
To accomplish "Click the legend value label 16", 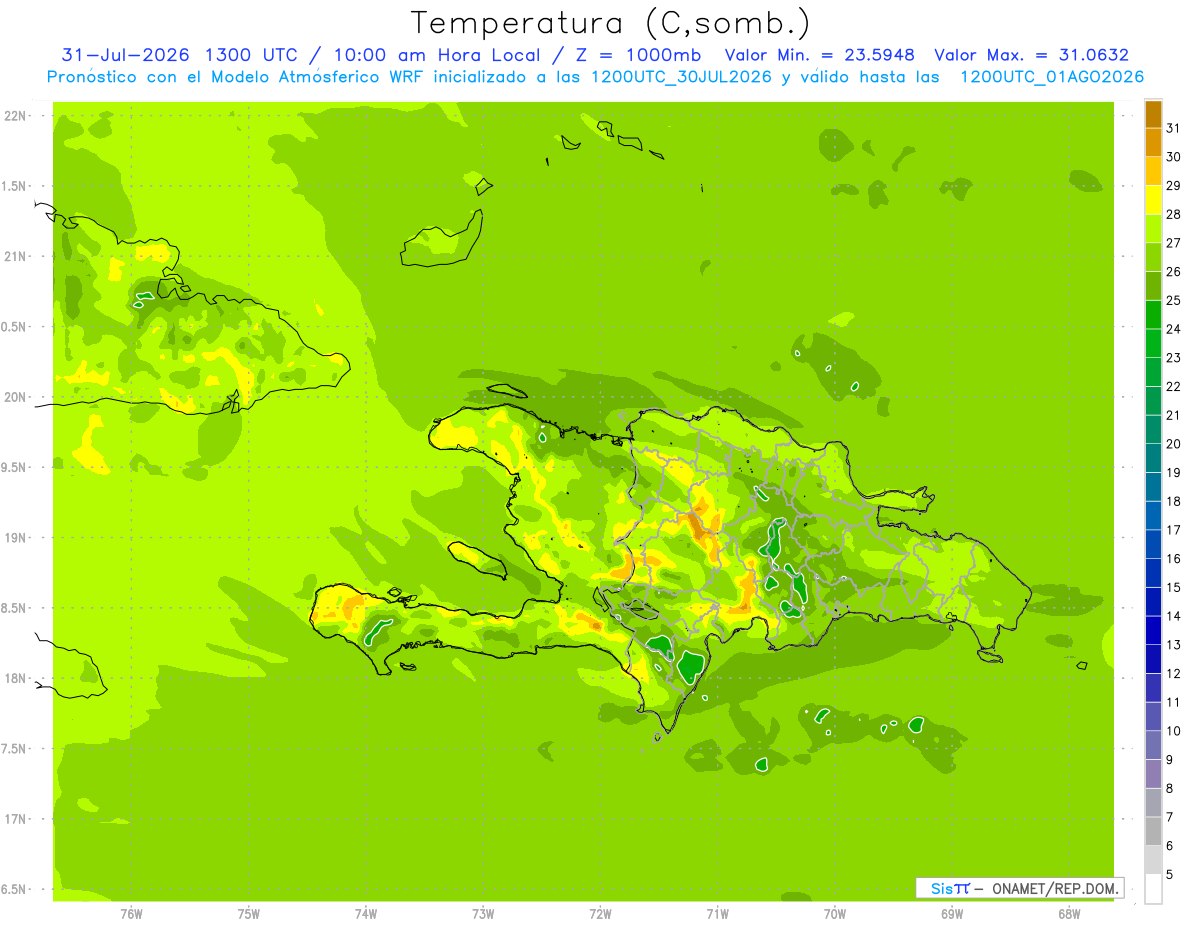I will coord(1174,558).
